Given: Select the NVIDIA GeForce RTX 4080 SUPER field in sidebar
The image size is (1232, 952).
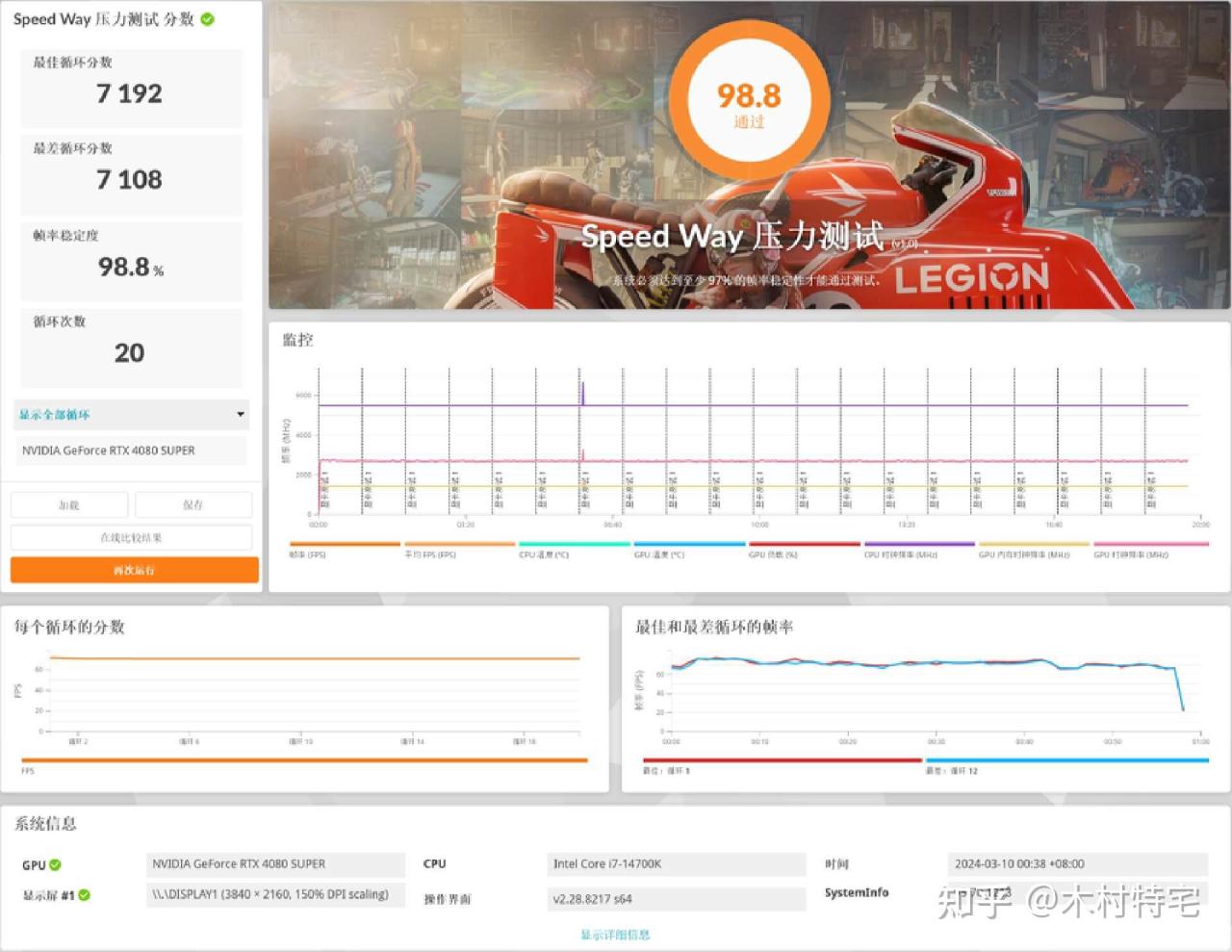Looking at the screenshot, I should (132, 450).
